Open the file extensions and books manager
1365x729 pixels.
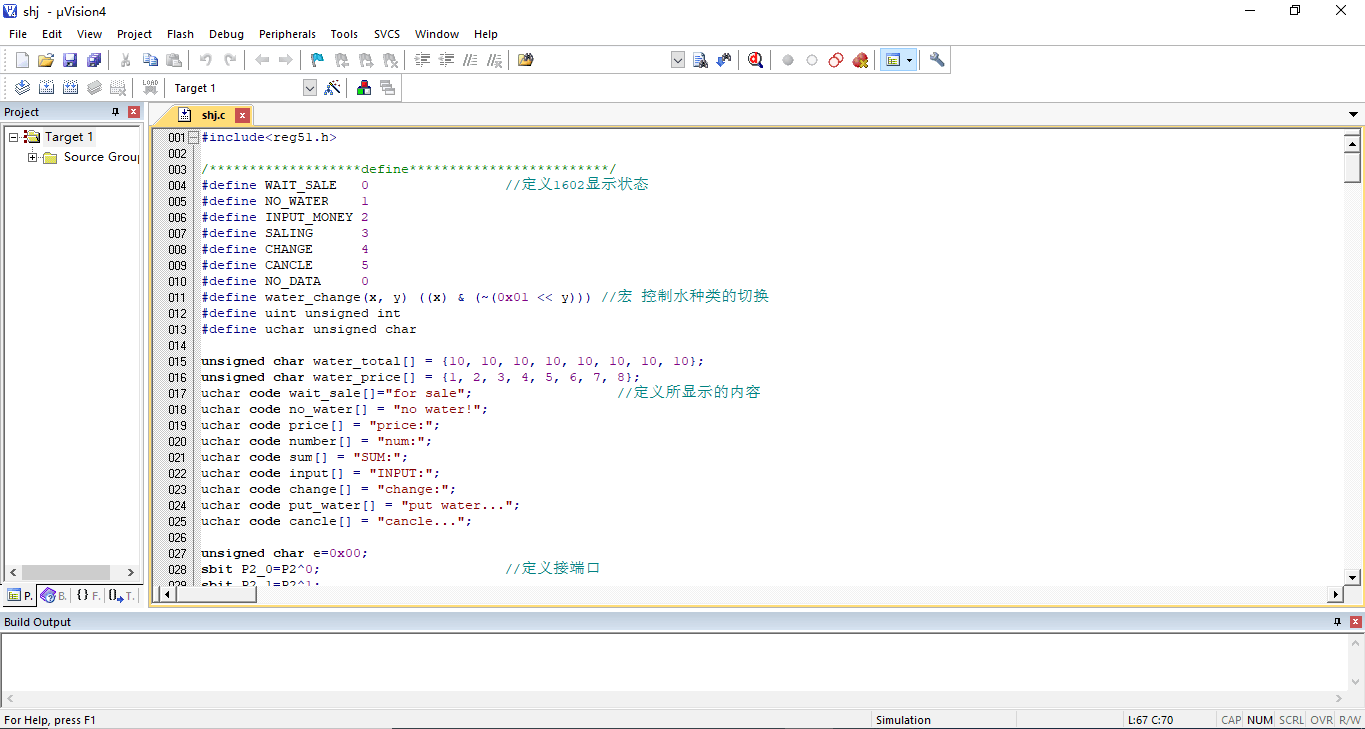pos(364,88)
